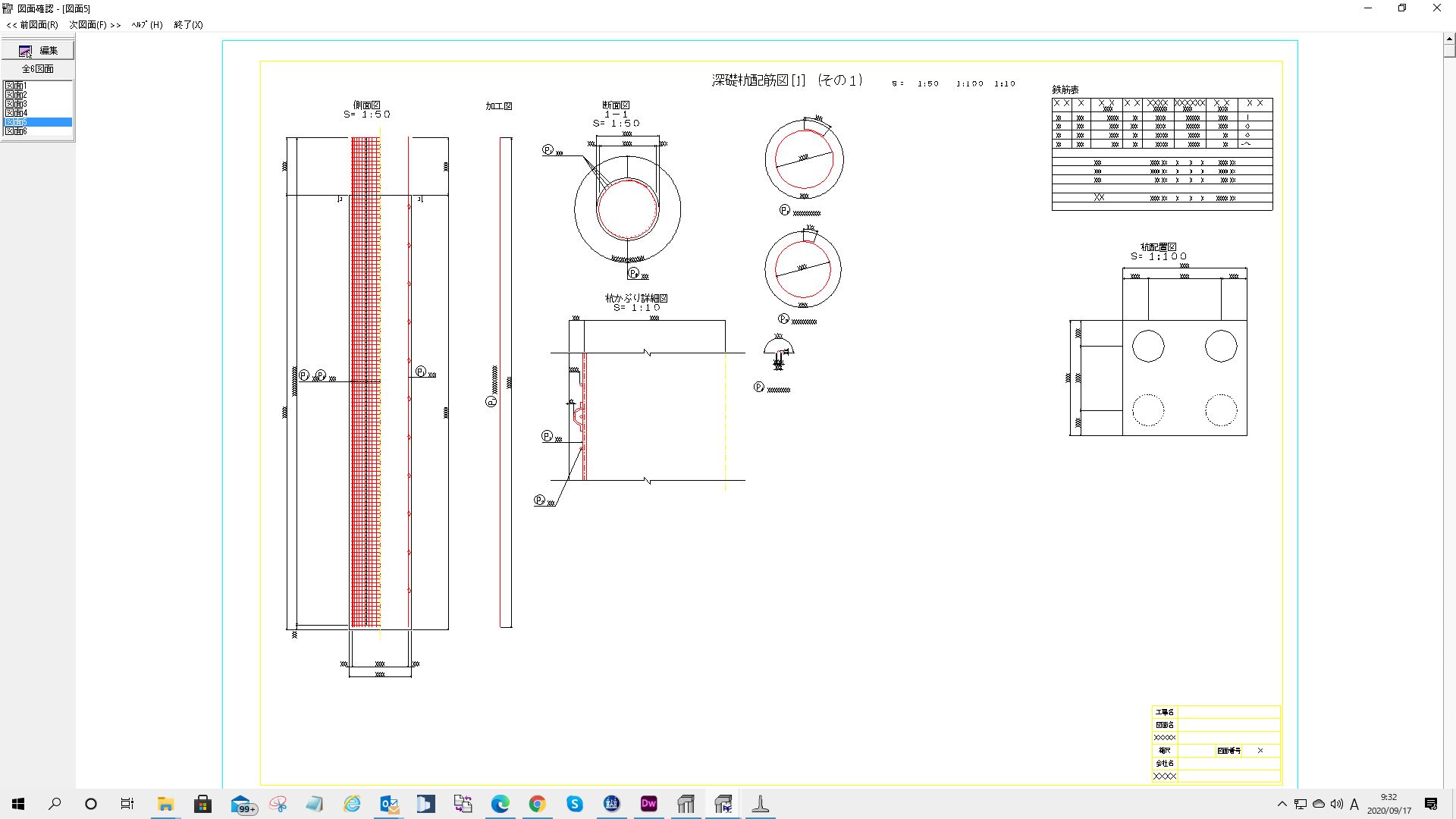Go to previous drawing via 前図面(R)

[33, 25]
